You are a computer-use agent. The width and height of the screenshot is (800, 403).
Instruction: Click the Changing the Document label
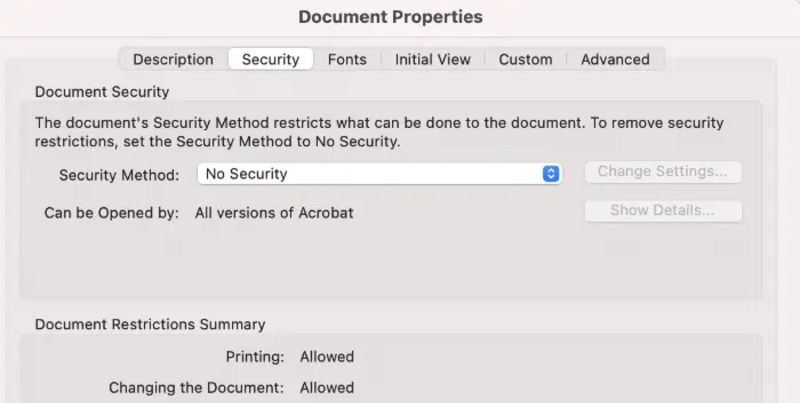196,388
